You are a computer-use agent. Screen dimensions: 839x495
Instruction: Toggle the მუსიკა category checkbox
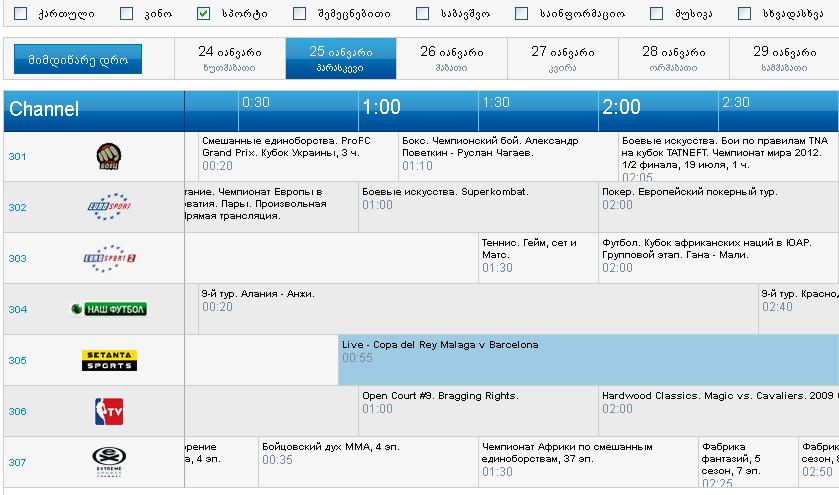[656, 13]
